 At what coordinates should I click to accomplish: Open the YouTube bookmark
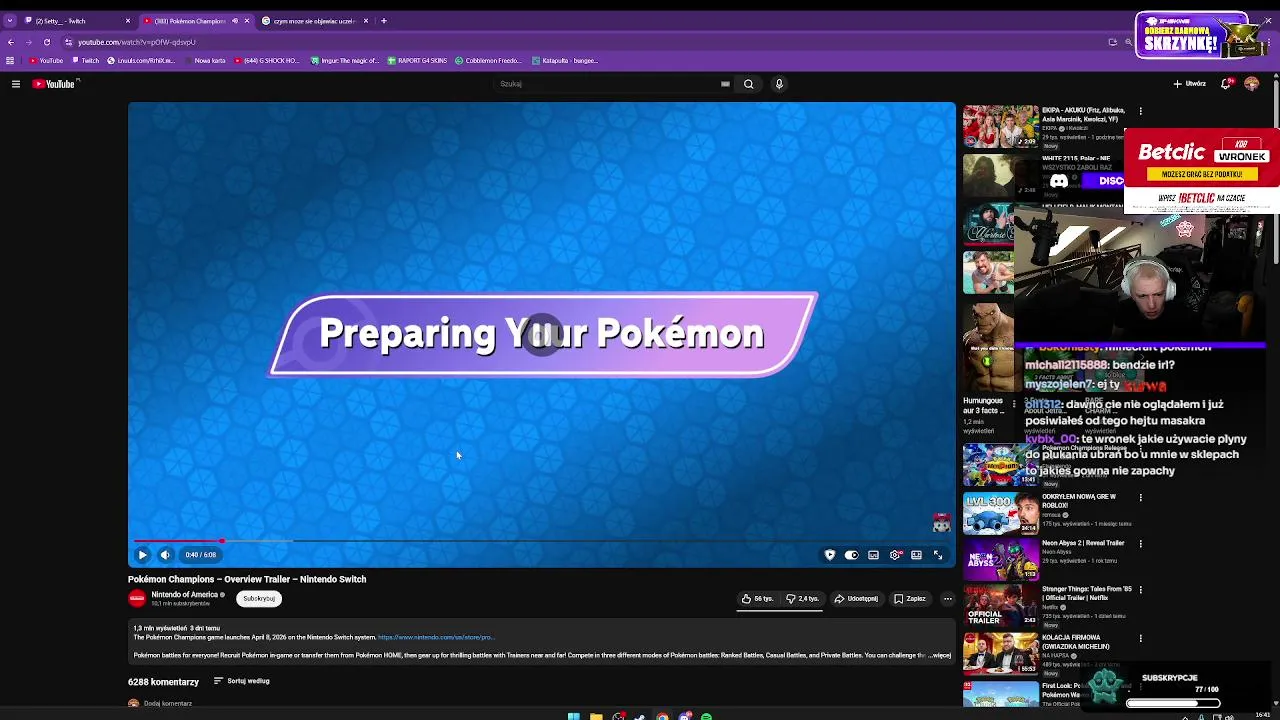[46, 61]
